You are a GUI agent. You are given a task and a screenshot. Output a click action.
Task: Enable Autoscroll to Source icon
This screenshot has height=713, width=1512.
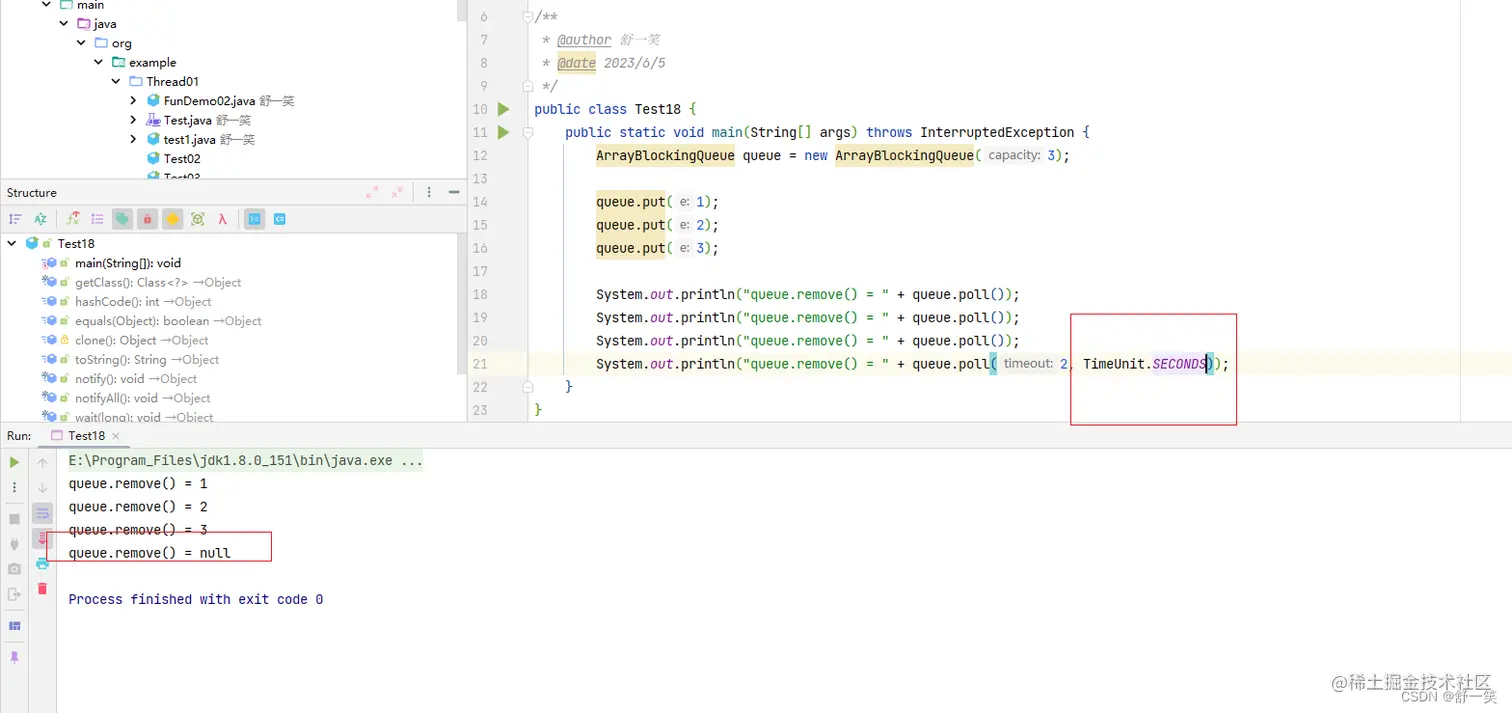coord(255,219)
